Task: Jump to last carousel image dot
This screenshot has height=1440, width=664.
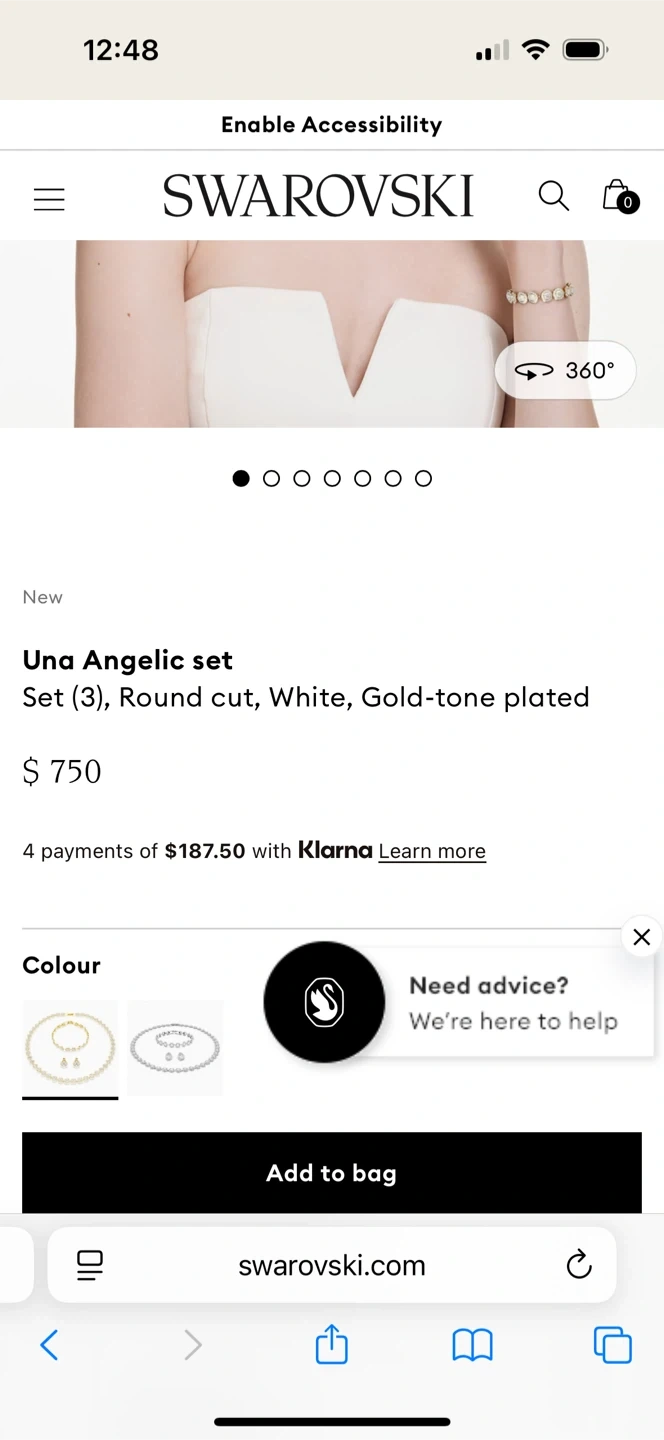Action: [x=423, y=479]
